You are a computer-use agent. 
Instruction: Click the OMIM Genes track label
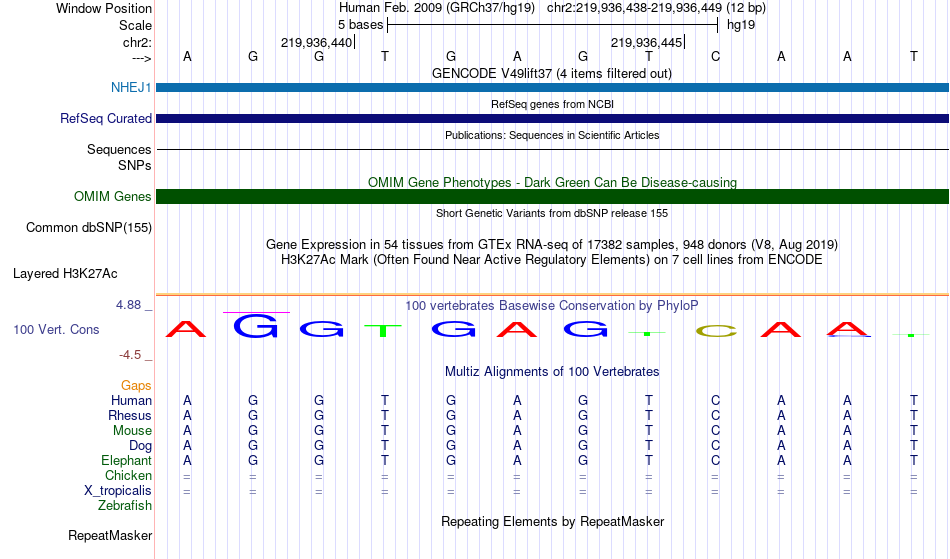(x=113, y=196)
